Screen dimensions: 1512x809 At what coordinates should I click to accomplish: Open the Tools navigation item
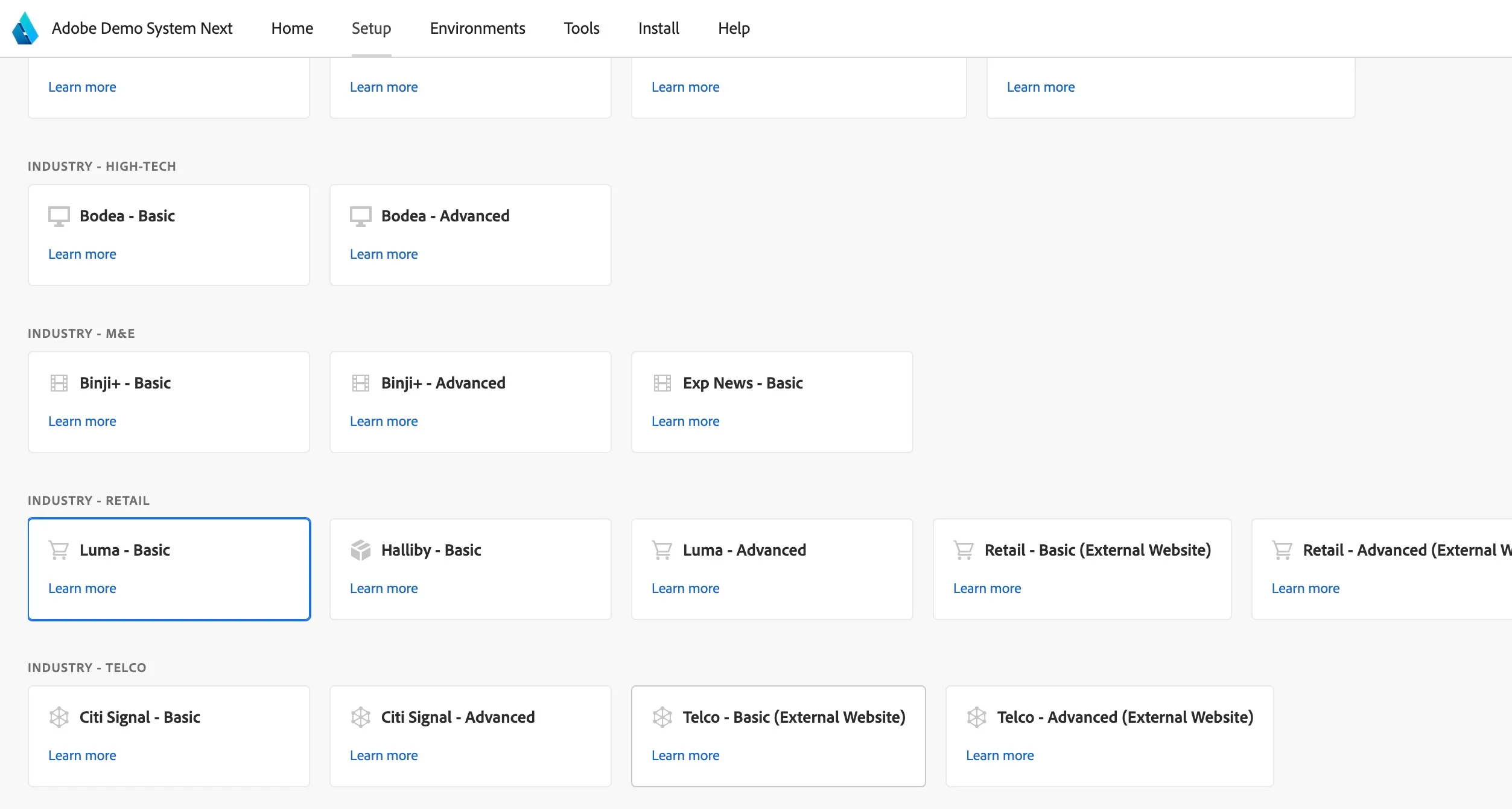coord(582,28)
